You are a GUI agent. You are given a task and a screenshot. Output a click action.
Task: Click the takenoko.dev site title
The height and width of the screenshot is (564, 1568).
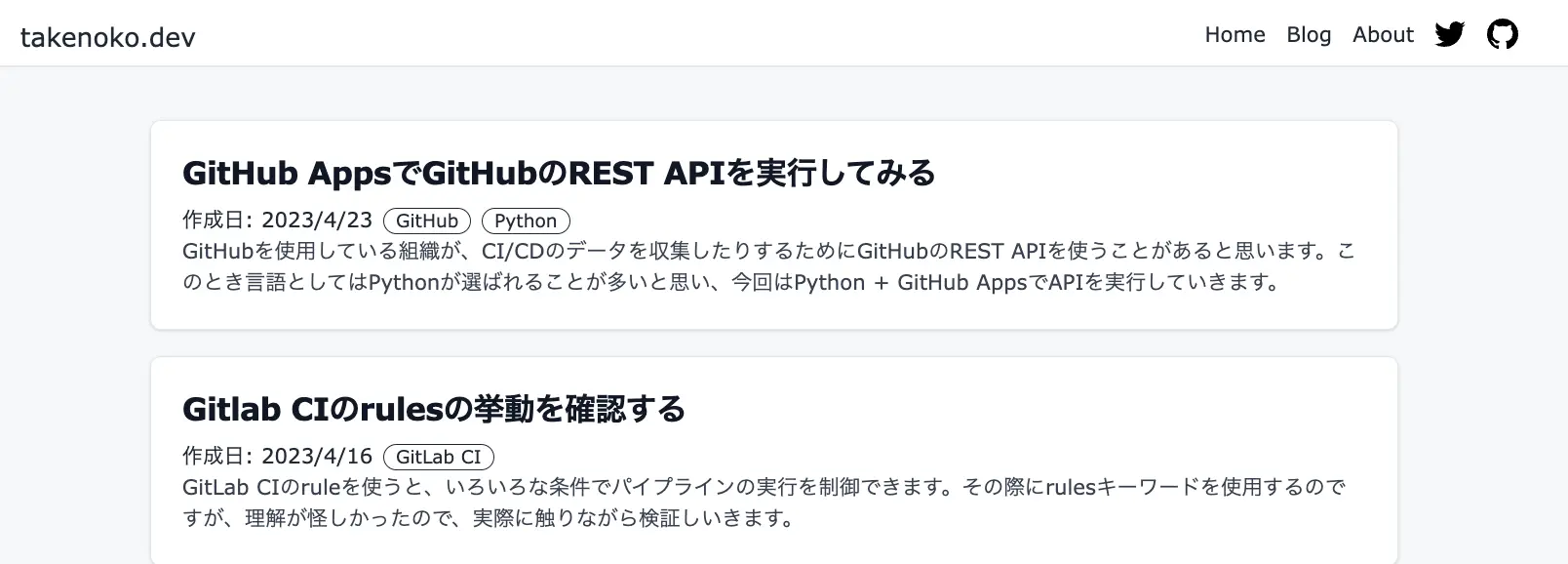tap(107, 38)
